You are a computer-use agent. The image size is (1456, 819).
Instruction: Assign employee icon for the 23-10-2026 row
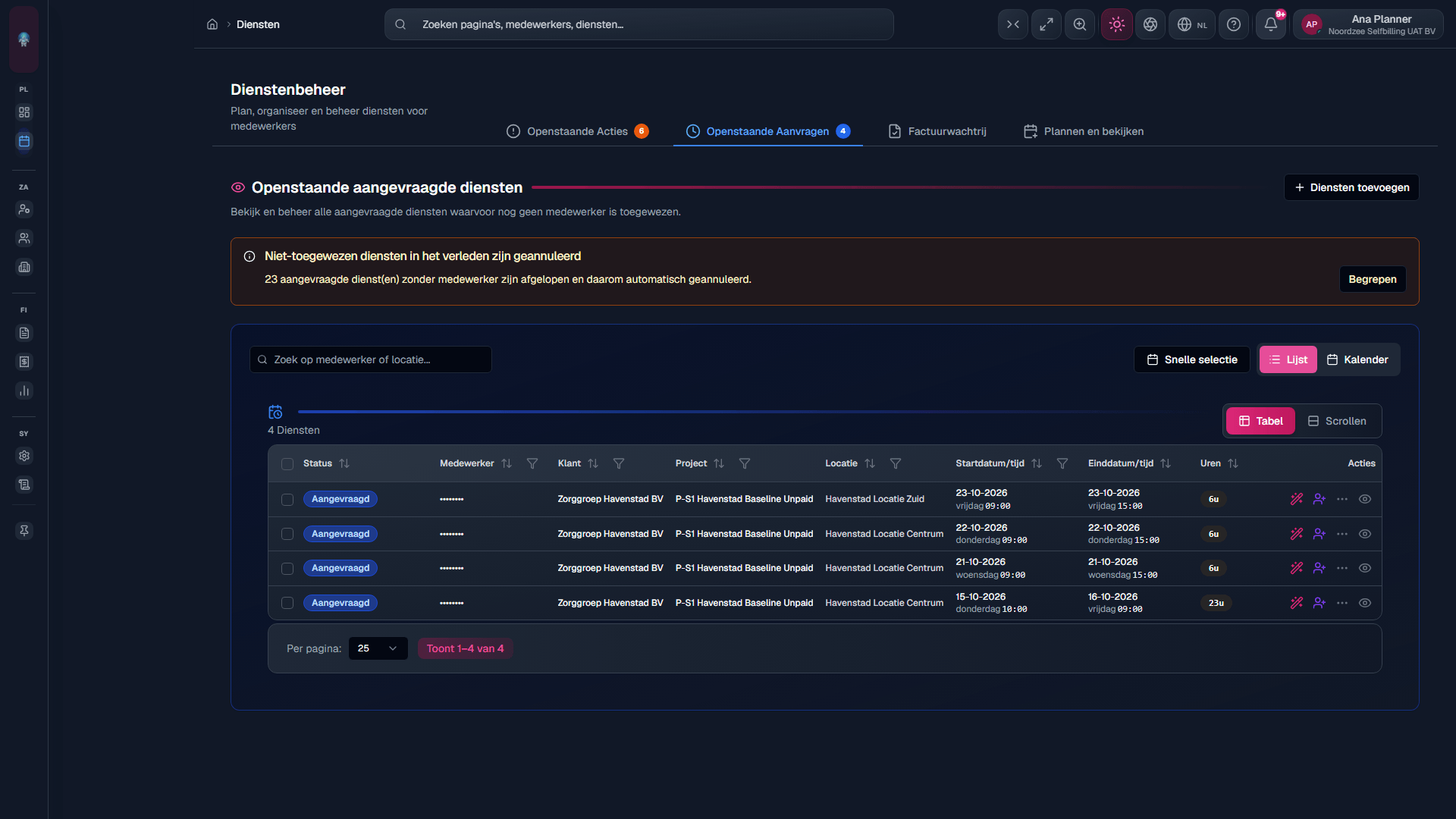(x=1319, y=499)
